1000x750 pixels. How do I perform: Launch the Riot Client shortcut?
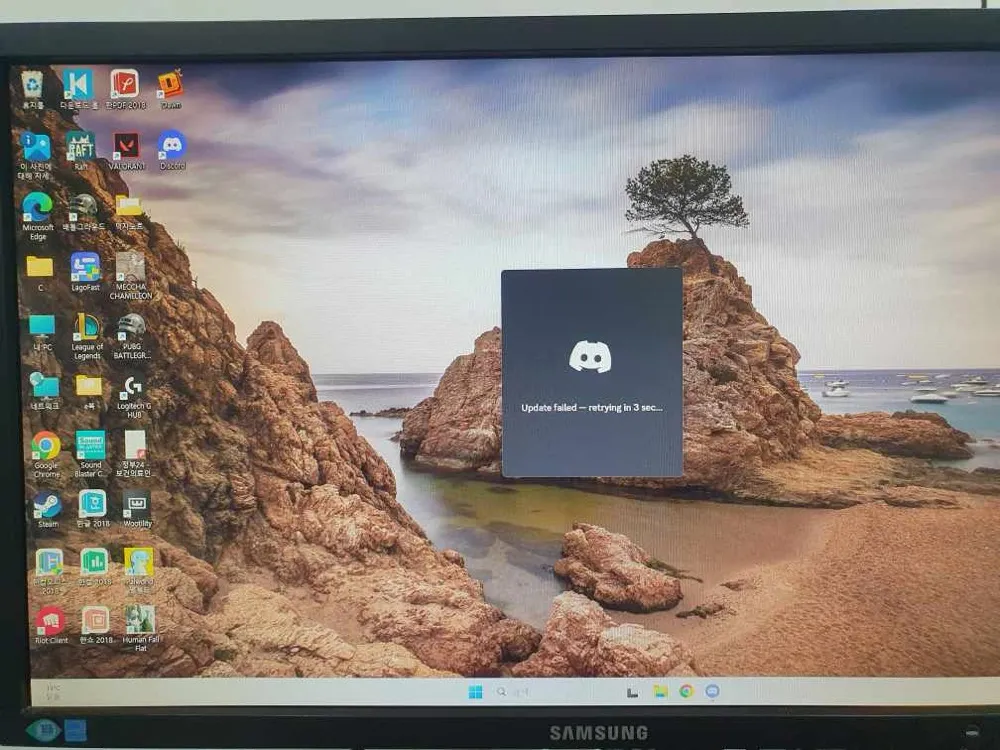(x=51, y=625)
